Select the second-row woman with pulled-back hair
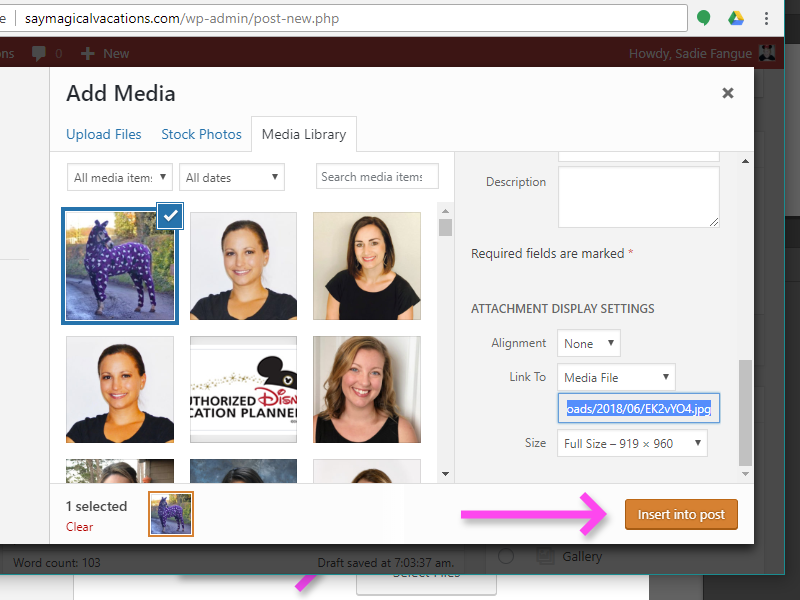 coord(120,389)
